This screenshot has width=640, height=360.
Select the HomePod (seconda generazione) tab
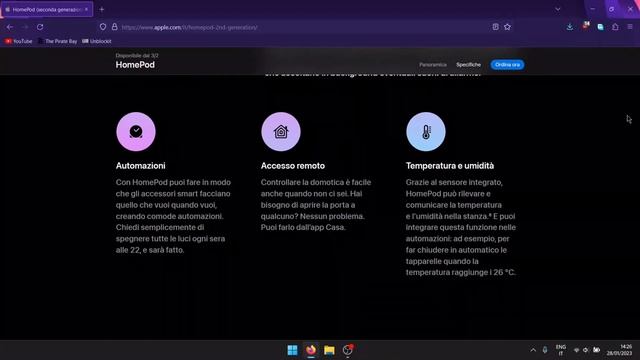coord(47,9)
